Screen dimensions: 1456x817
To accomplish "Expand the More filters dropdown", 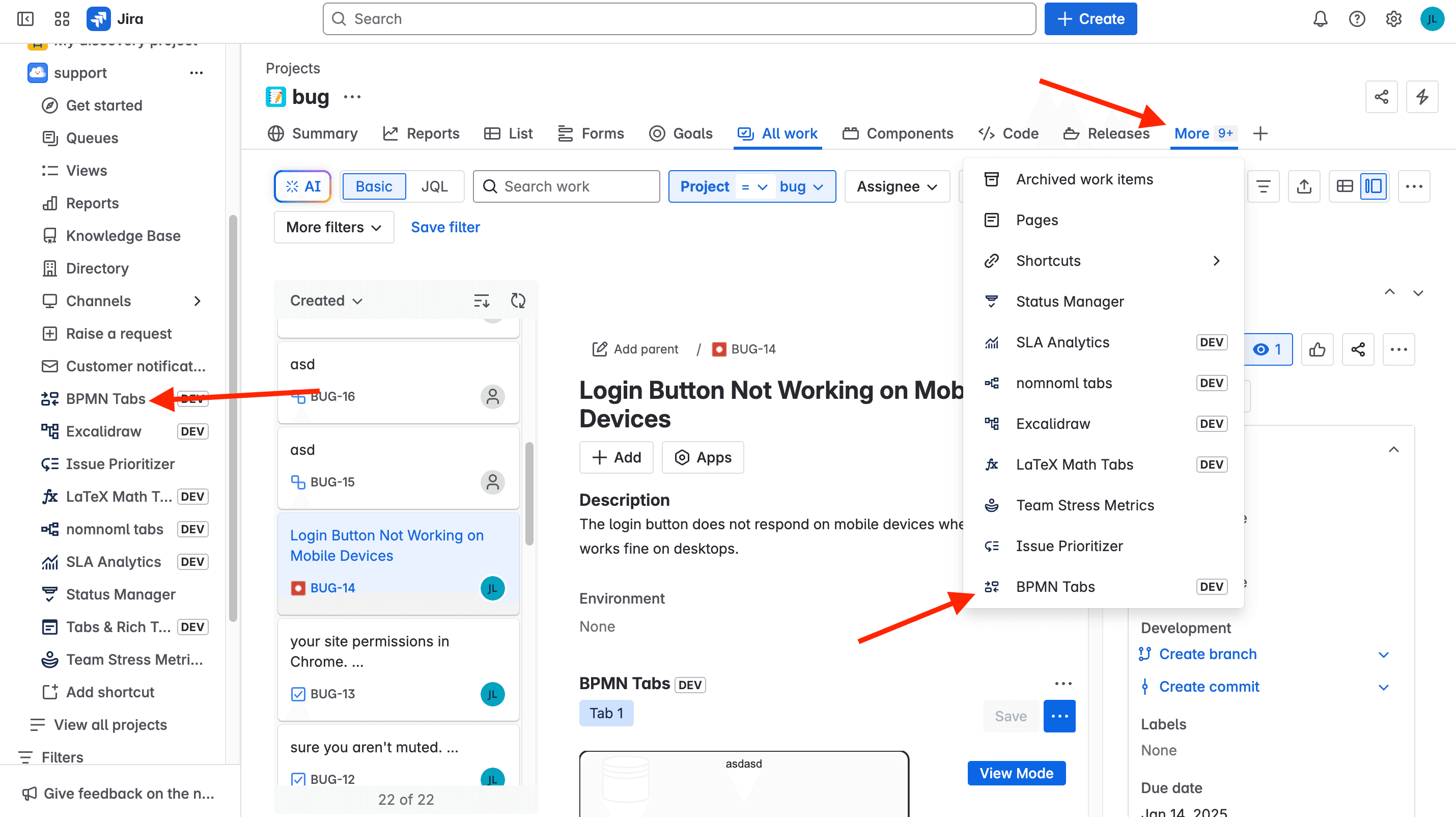I will pyautogui.click(x=333, y=227).
